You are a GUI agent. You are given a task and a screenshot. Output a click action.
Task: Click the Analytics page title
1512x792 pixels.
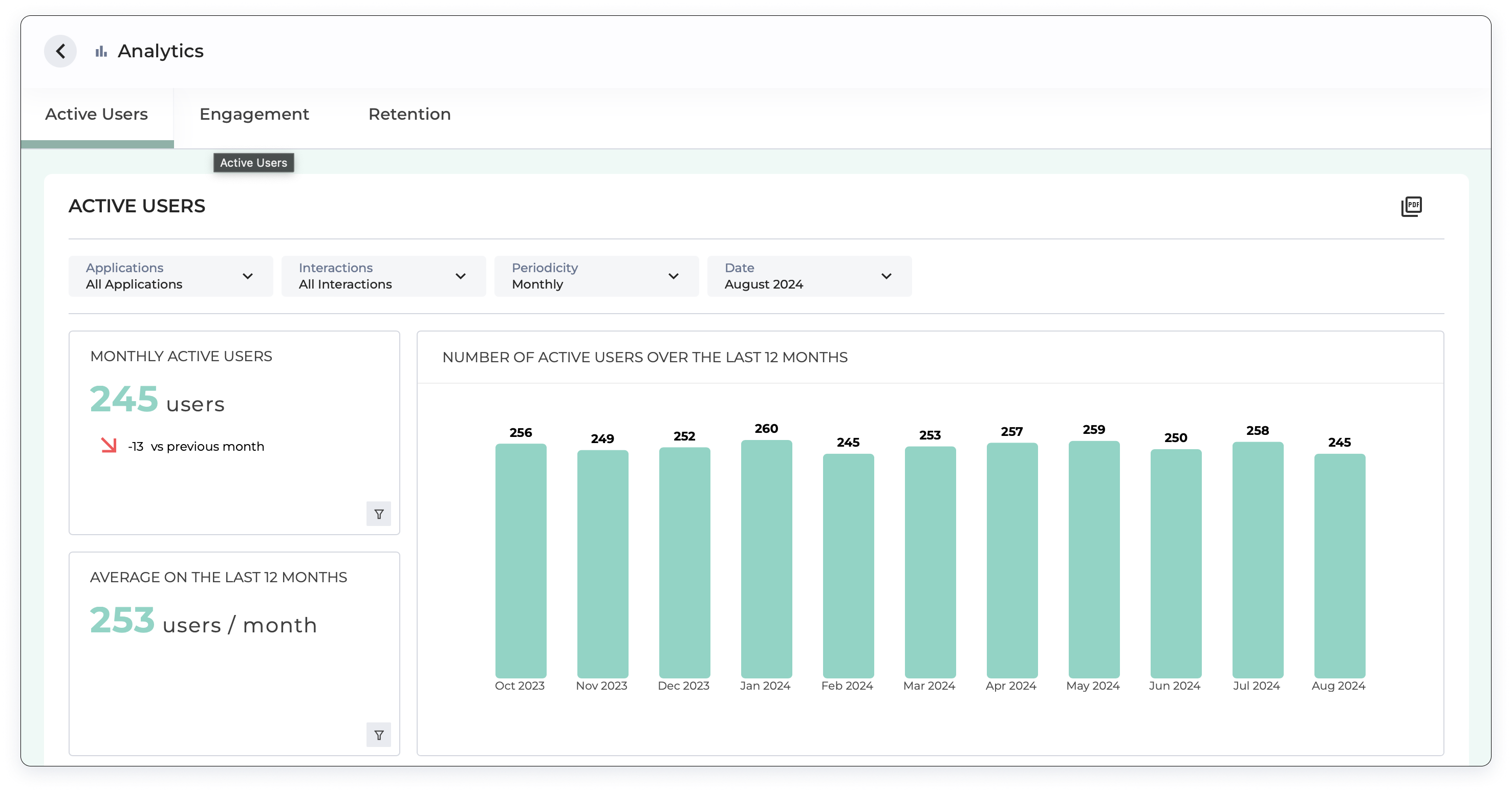click(161, 51)
